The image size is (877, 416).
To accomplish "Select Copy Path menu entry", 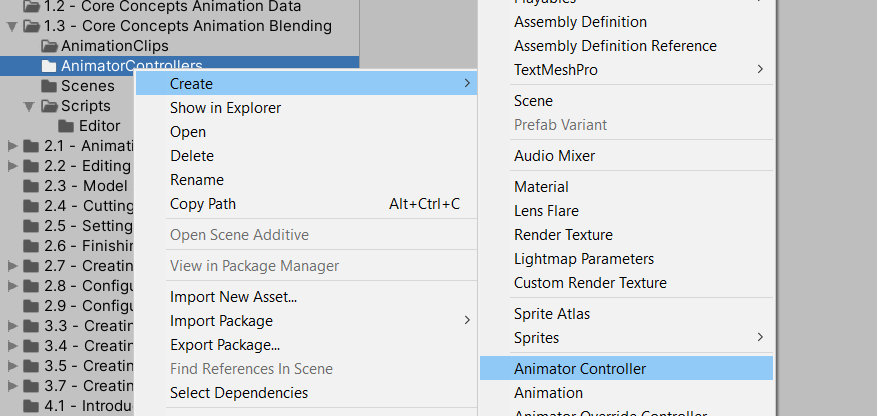I will (203, 204).
